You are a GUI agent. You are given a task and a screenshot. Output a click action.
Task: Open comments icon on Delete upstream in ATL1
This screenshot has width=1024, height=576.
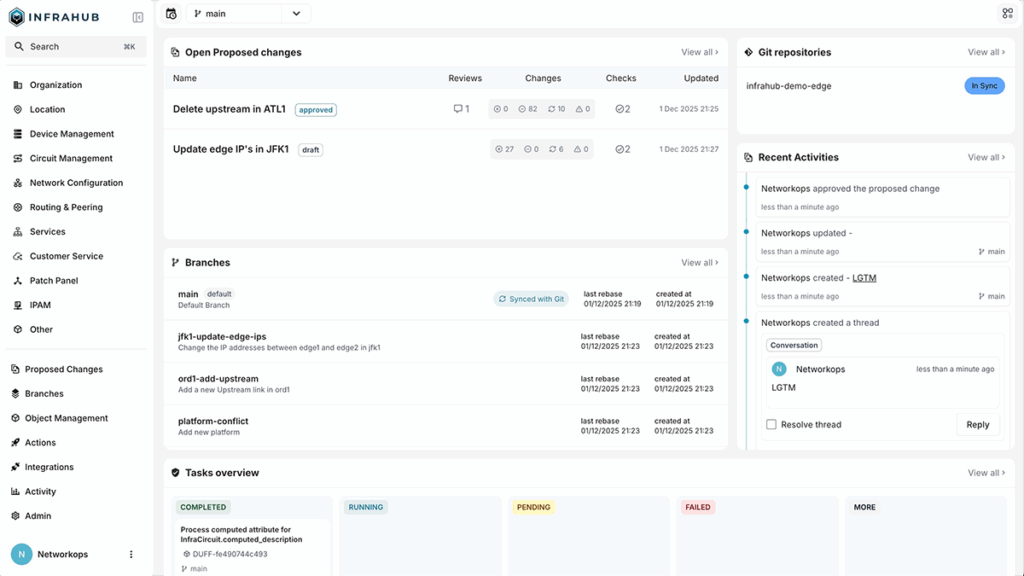460,110
